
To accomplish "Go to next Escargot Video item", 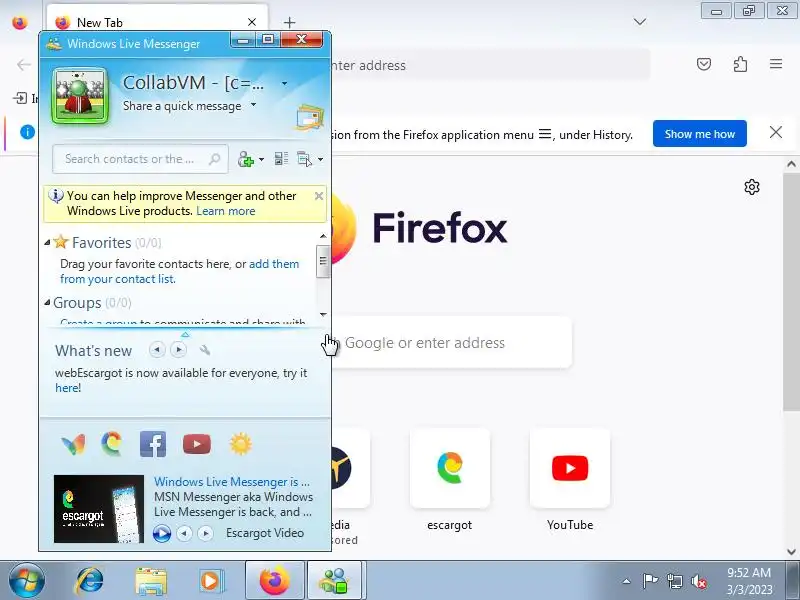I will pyautogui.click(x=206, y=534).
